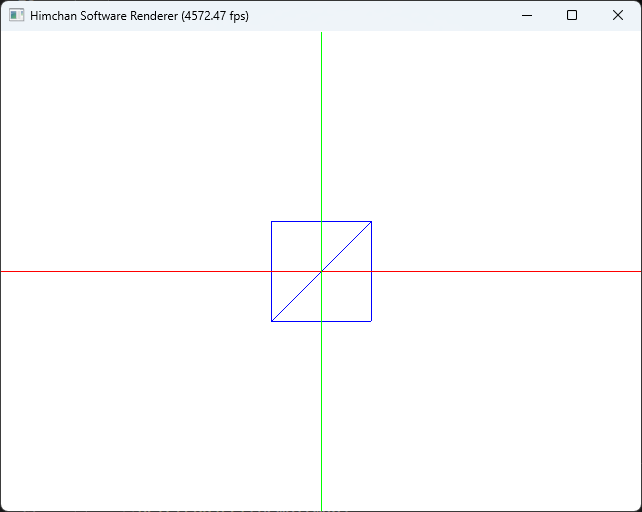Click the renderer app icon in title bar
The height and width of the screenshot is (512, 642).
(x=16, y=16)
